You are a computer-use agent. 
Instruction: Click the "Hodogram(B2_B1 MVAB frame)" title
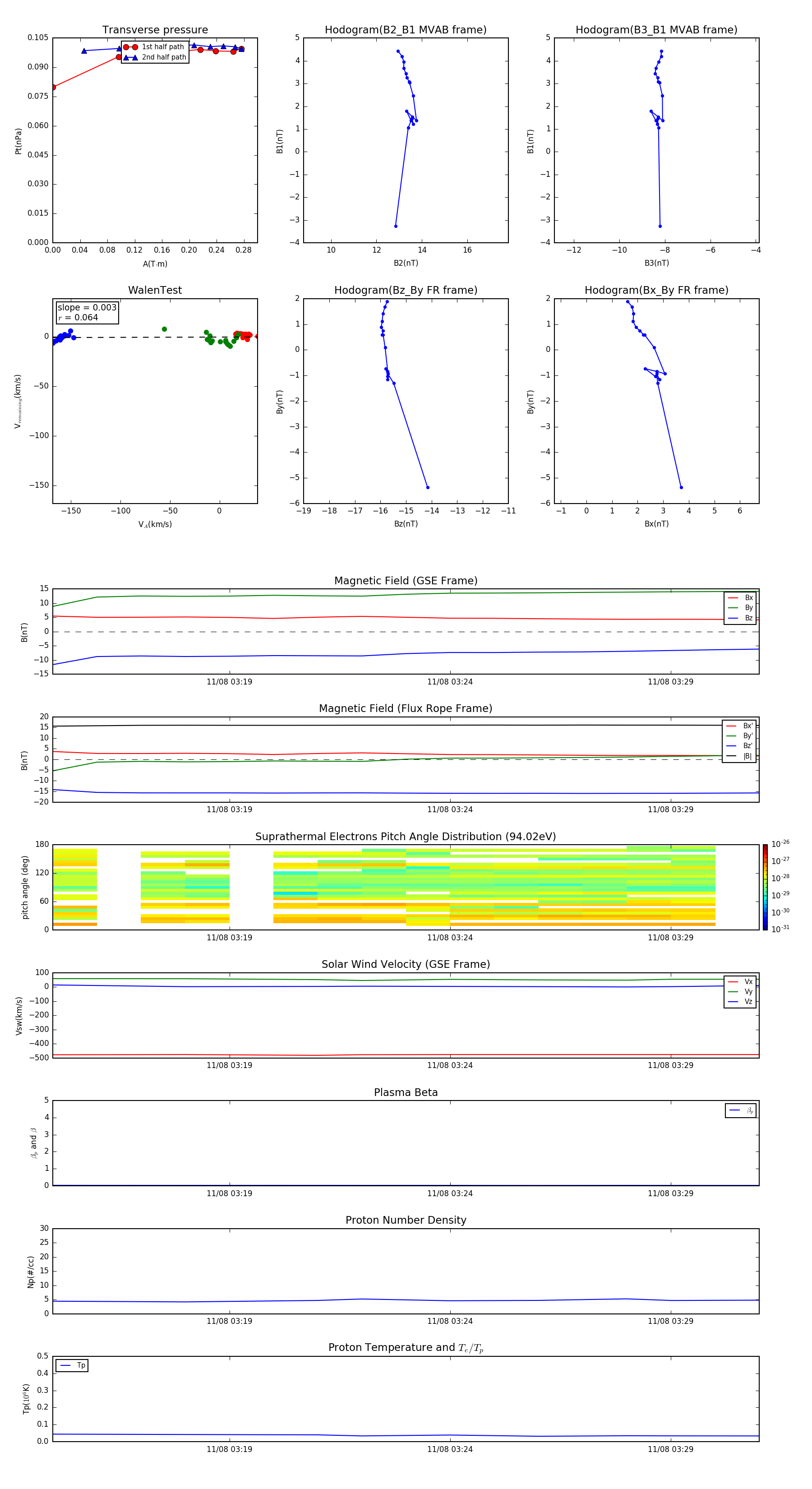(406, 29)
